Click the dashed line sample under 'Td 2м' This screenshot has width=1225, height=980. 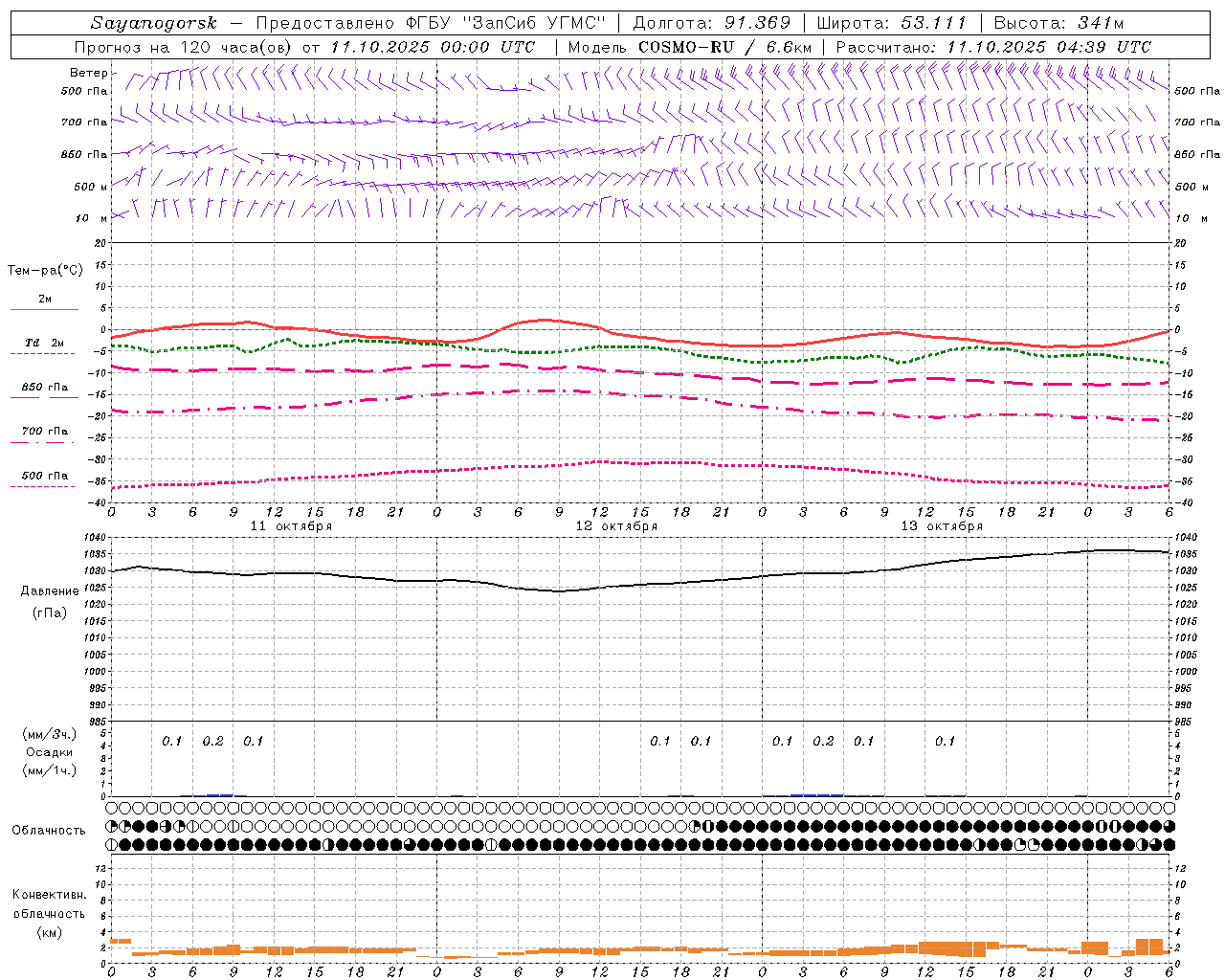click(x=43, y=353)
